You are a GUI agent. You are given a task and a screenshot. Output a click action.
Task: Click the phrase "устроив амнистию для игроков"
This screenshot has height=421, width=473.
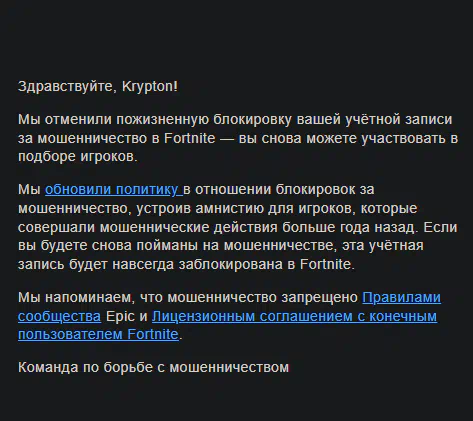click(x=246, y=208)
